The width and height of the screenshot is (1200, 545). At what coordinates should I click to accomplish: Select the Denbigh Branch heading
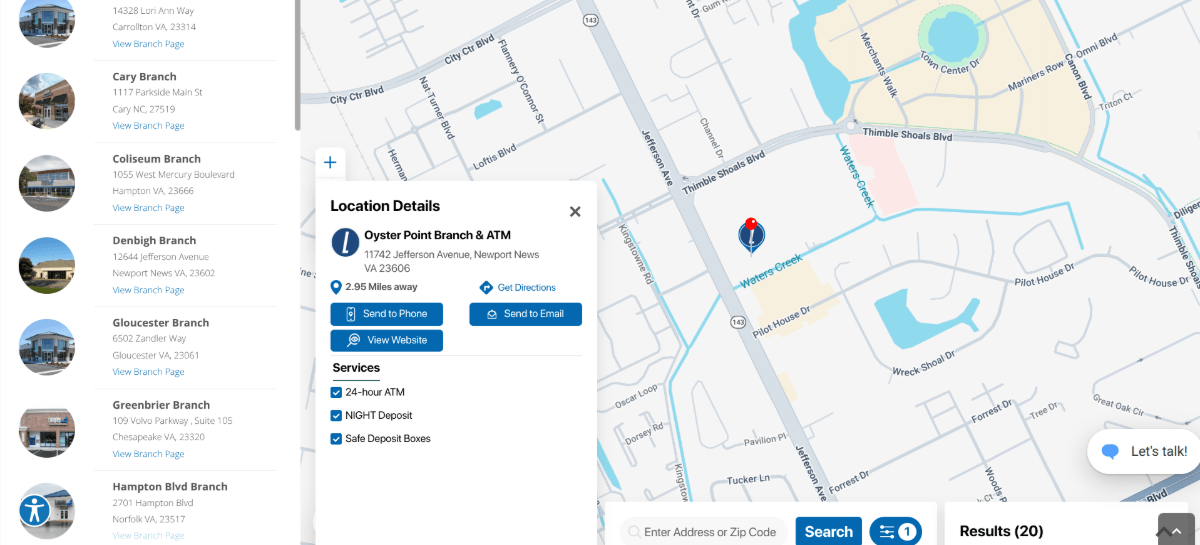click(x=154, y=241)
